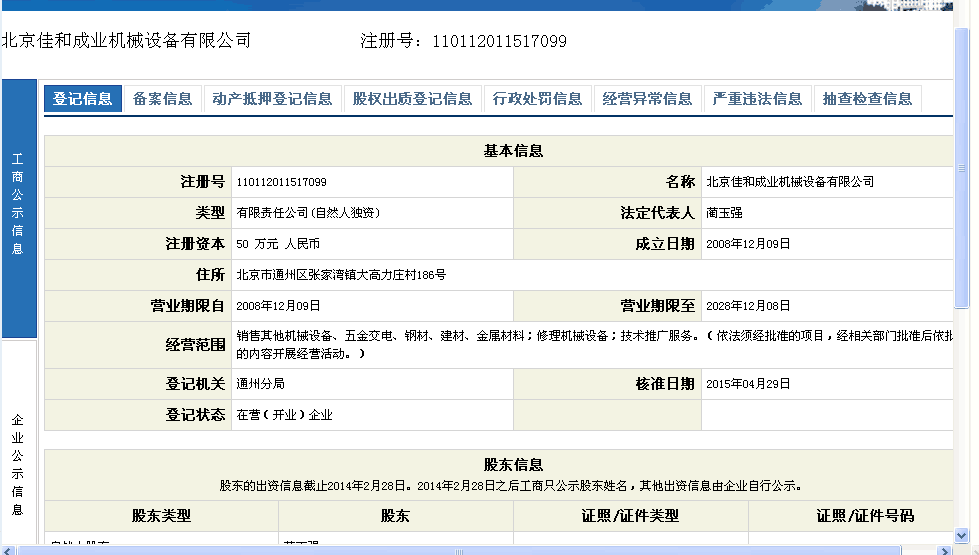Image resolution: width=979 pixels, height=555 pixels.
Task: View the 行政处罚信息 tab
Action: pyautogui.click(x=537, y=99)
